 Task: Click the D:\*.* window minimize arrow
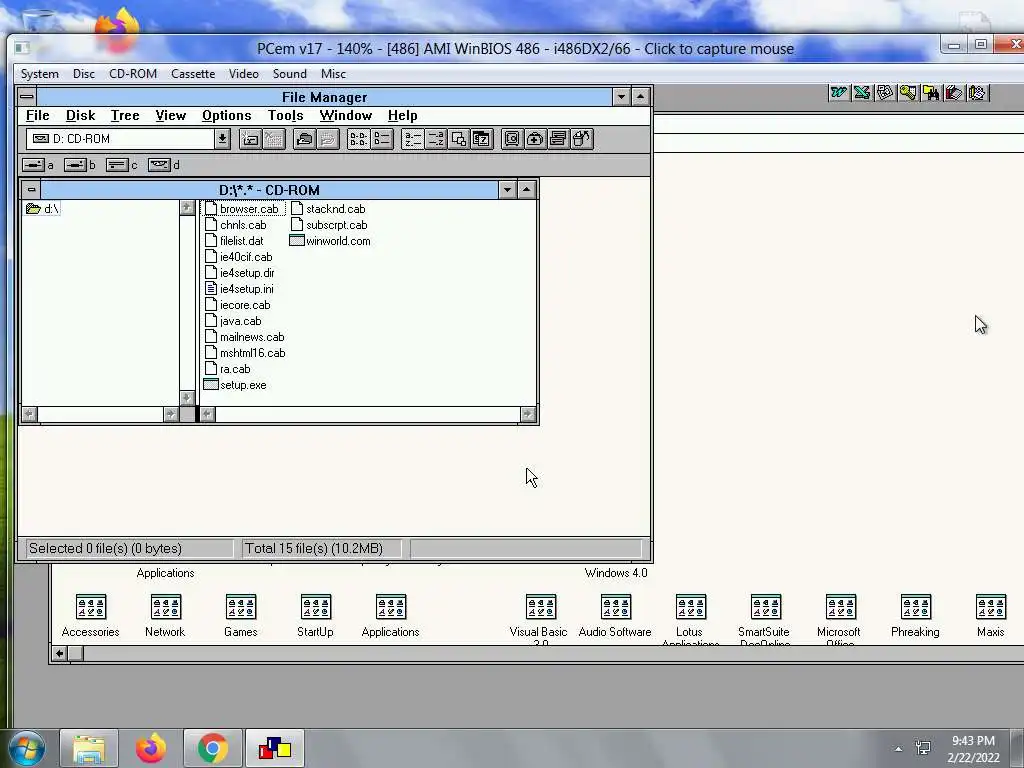(x=507, y=190)
